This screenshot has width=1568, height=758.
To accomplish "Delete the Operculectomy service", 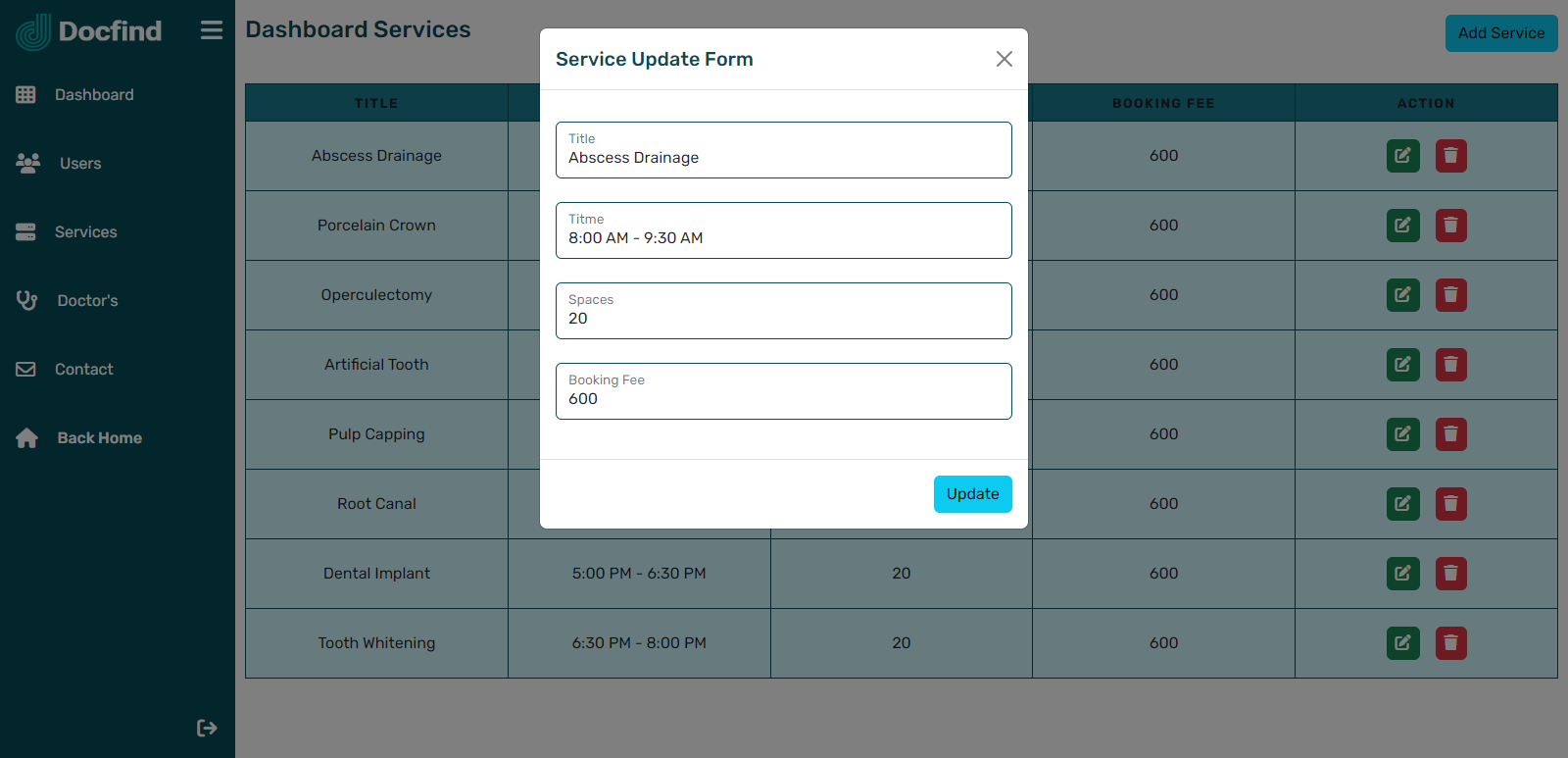I will [x=1451, y=295].
